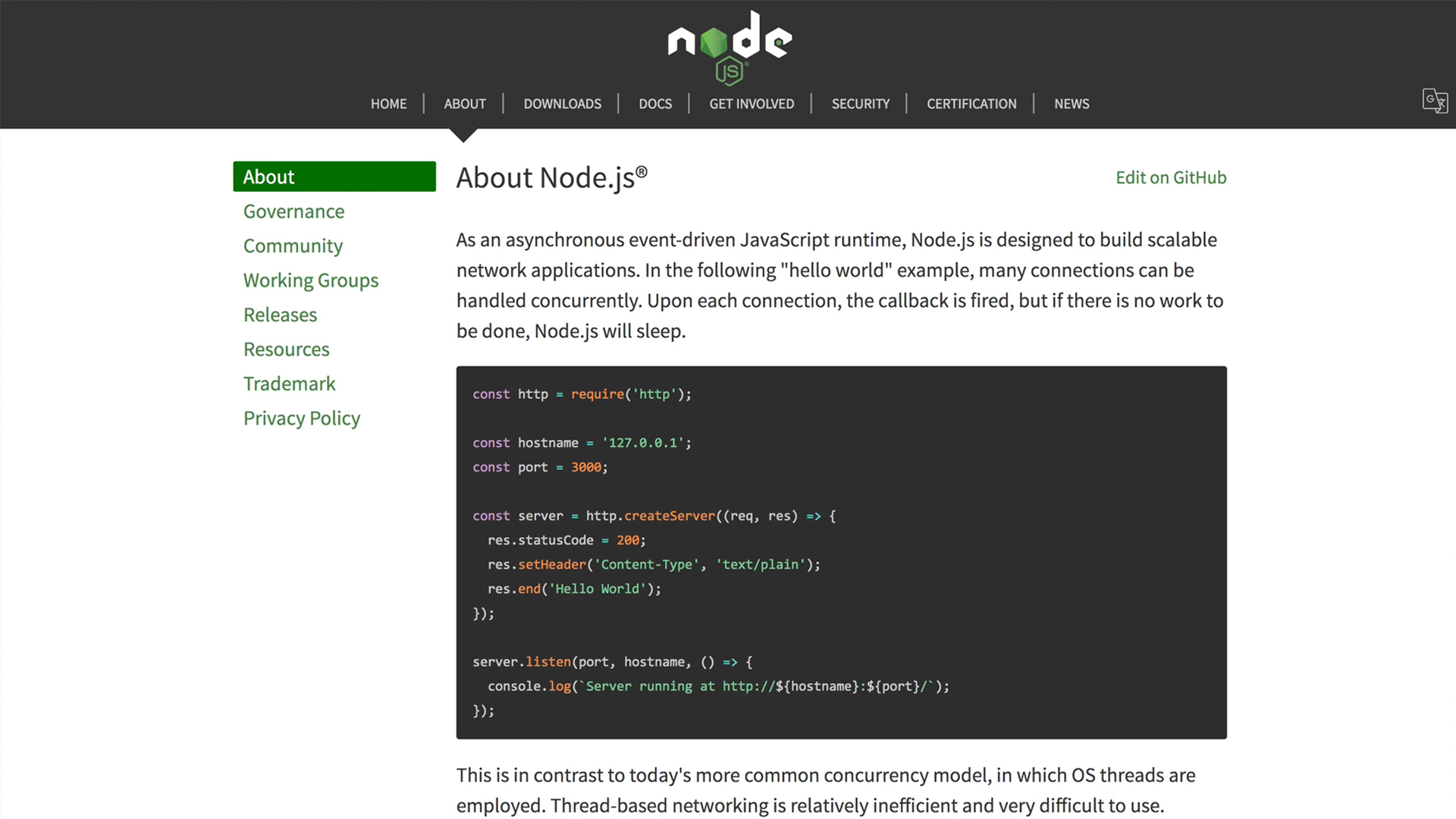The width and height of the screenshot is (1456, 819).
Task: Click the Node.js logo in the header
Action: [730, 47]
